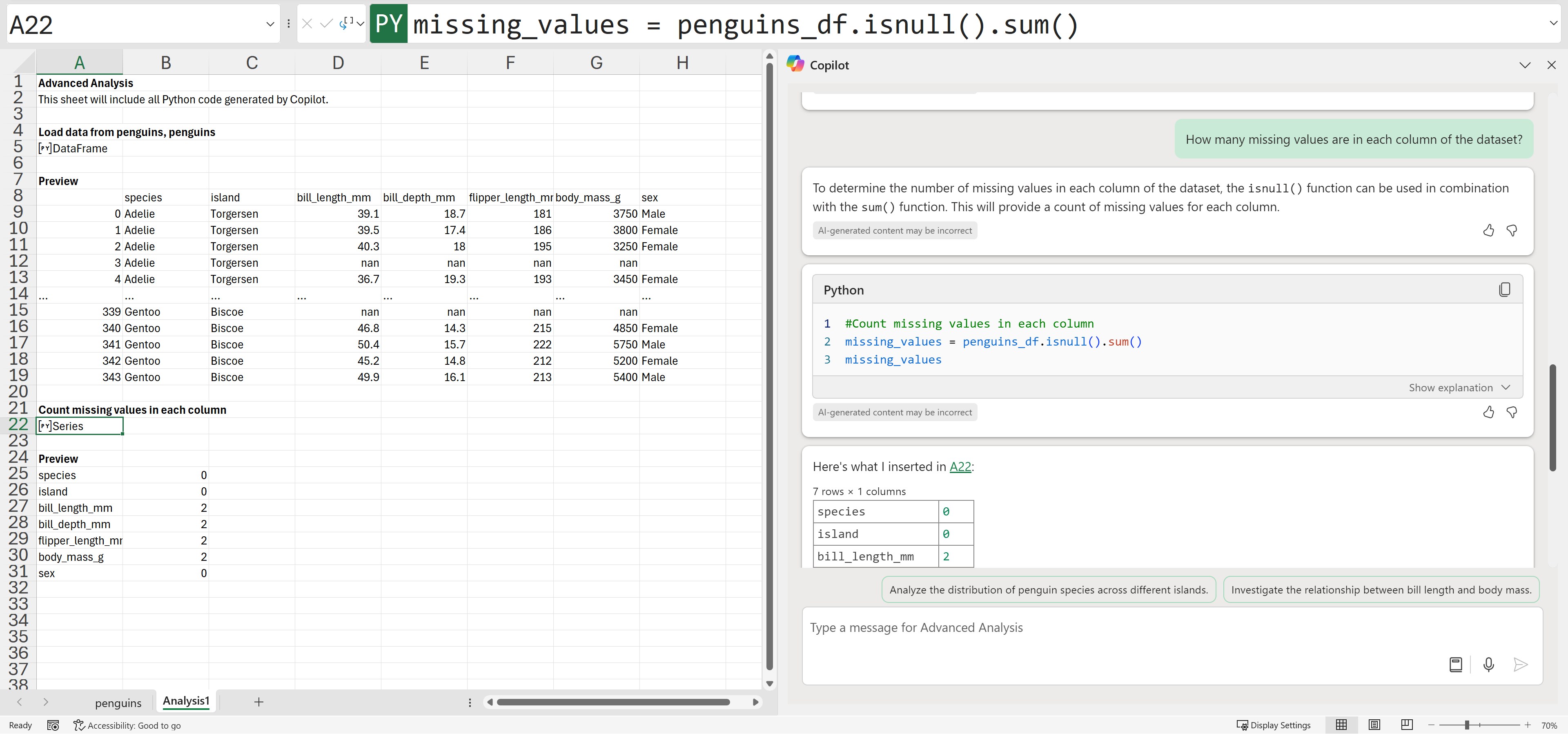Screen dimensions: 1568x734
Task: Click the macro recording status bar icon
Action: click(x=53, y=725)
